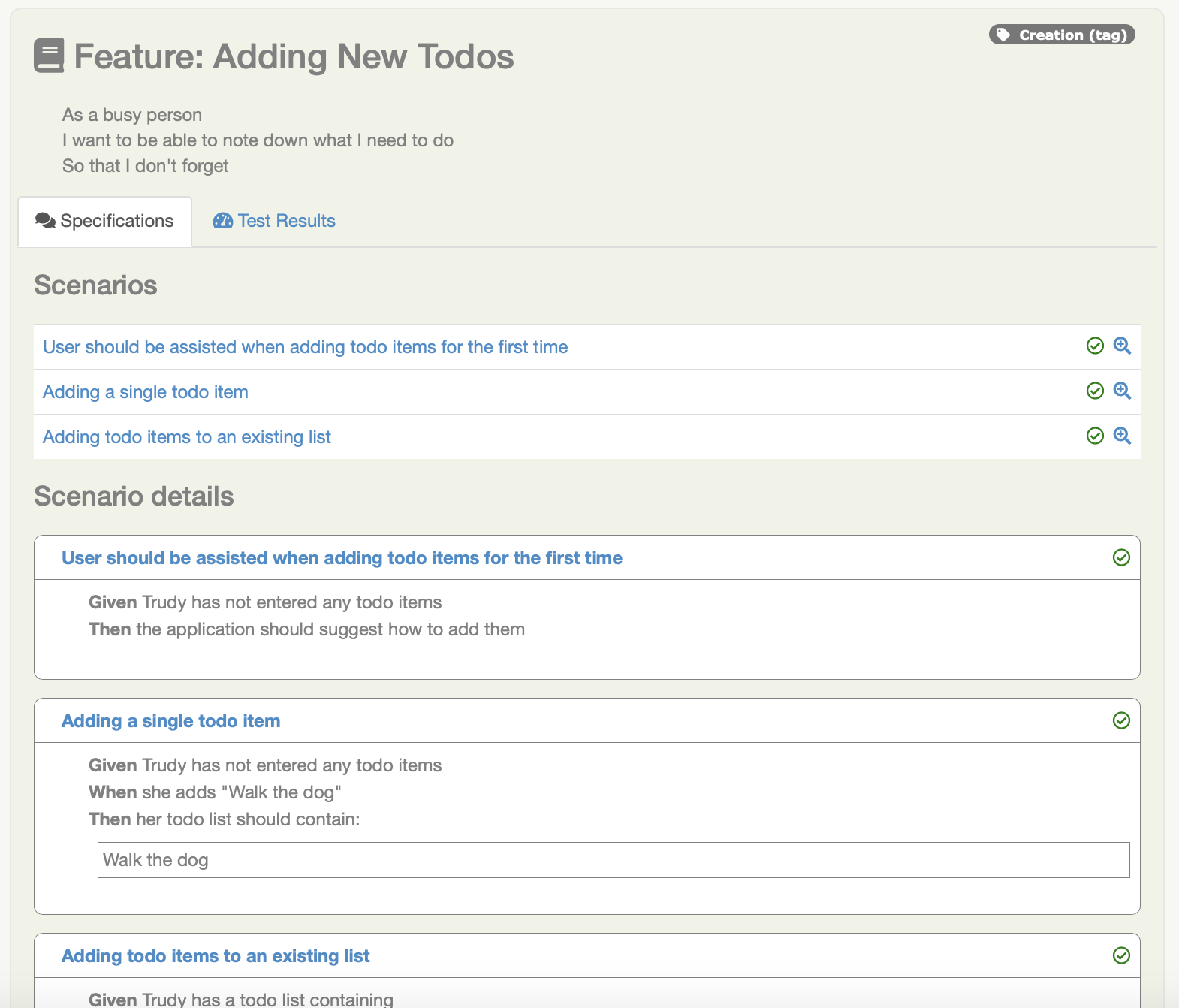Click pass icon in existing list details header

pos(1121,955)
